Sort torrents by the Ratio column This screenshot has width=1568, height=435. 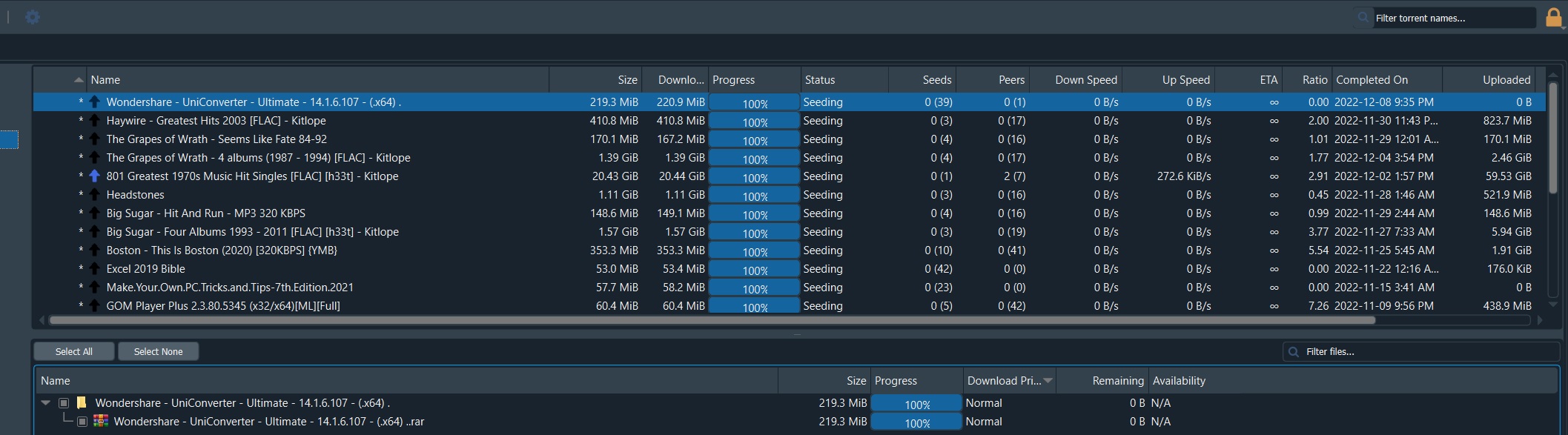[x=1314, y=80]
